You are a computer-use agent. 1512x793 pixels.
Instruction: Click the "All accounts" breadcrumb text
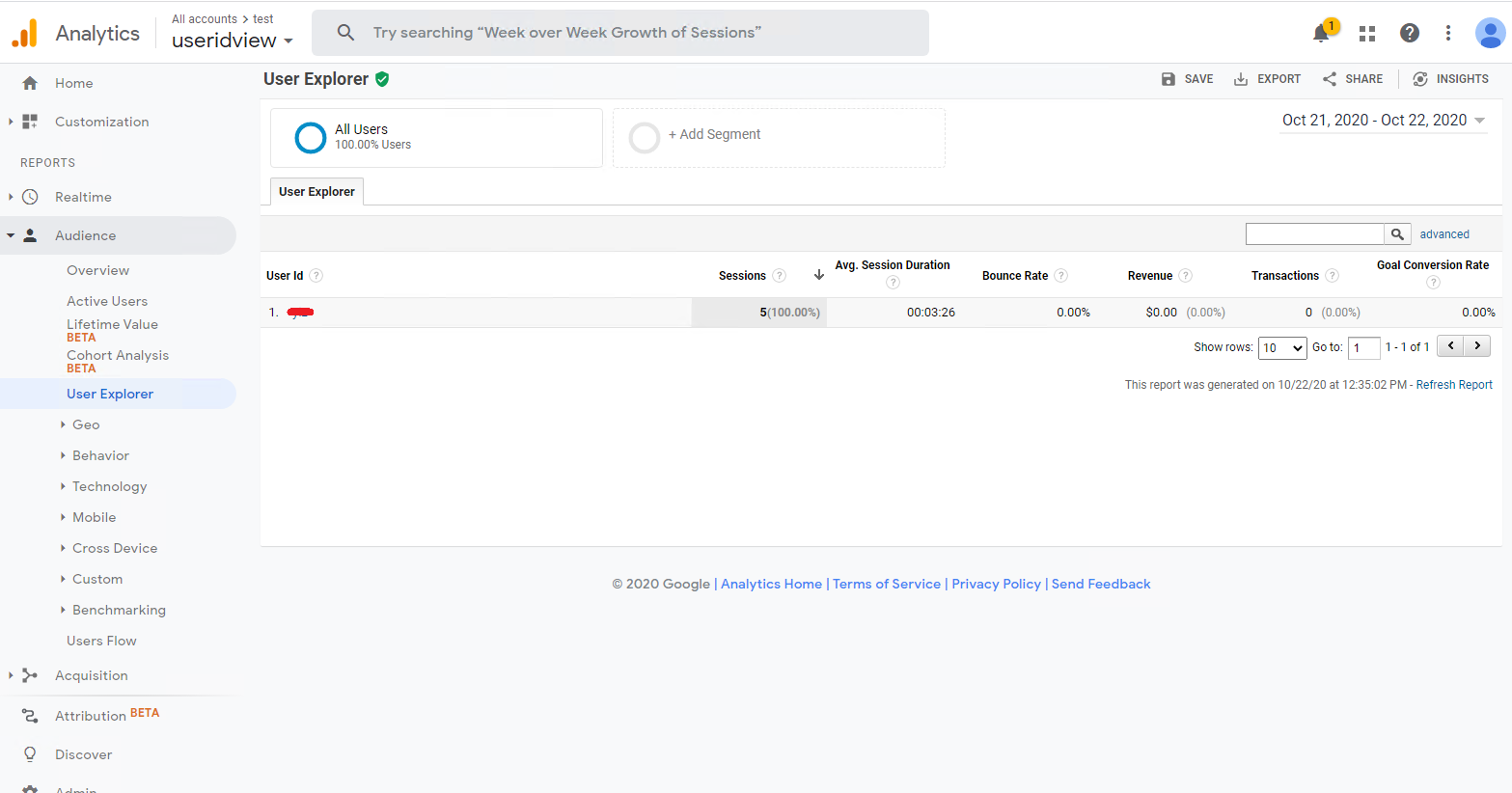click(205, 19)
